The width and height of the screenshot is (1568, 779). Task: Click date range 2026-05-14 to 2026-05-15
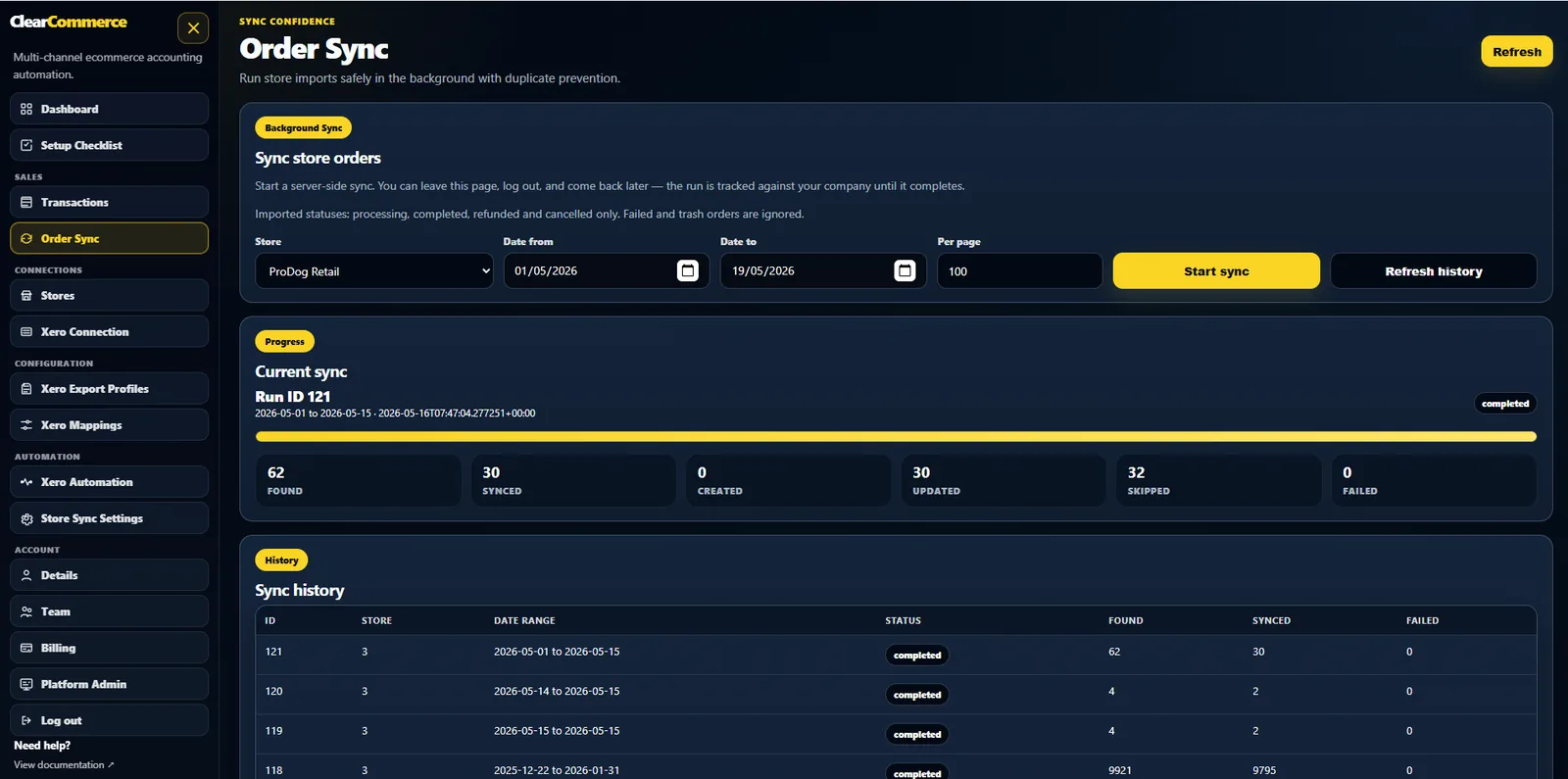[557, 691]
